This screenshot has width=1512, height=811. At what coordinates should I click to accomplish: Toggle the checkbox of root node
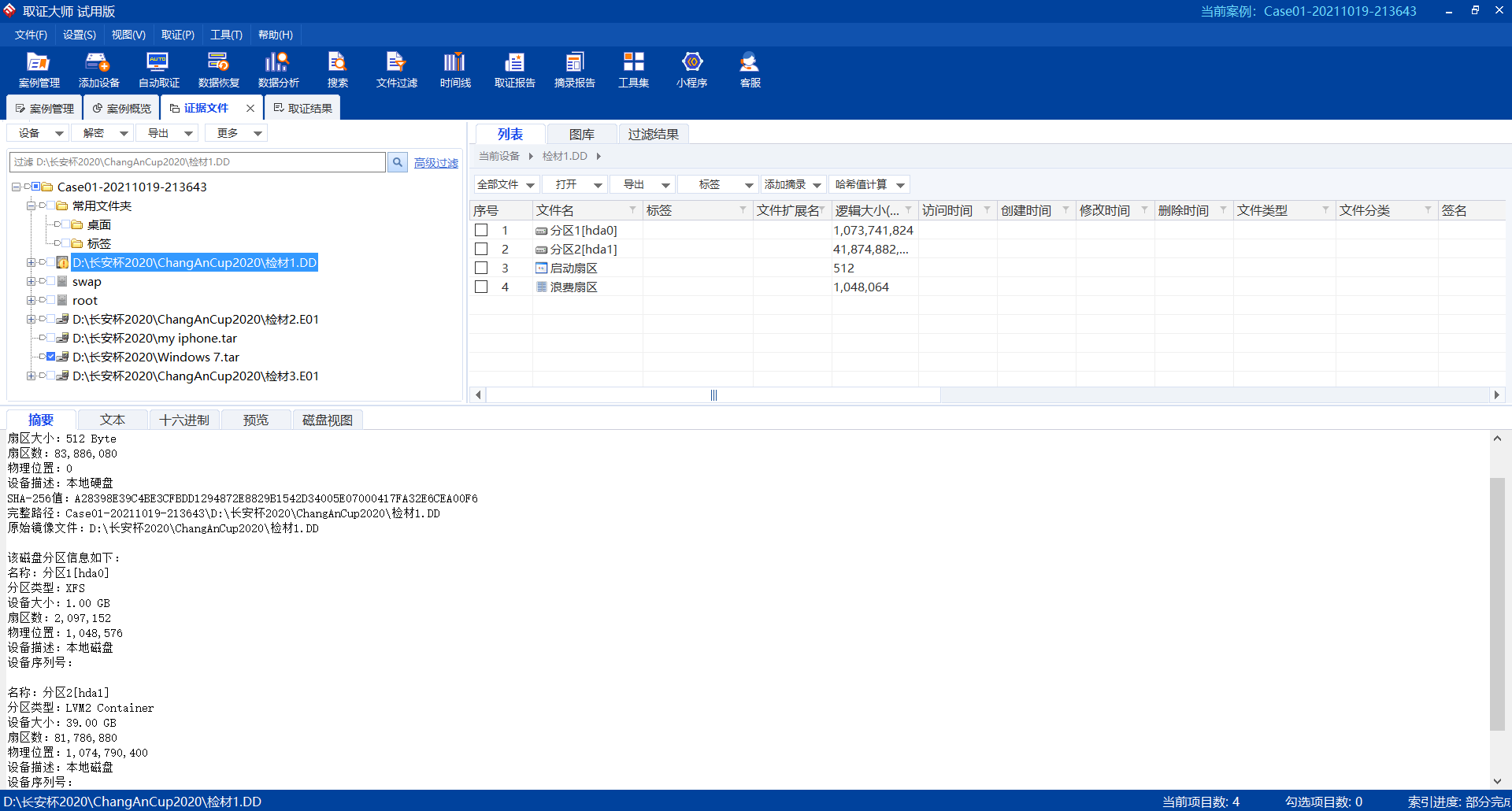click(x=51, y=300)
